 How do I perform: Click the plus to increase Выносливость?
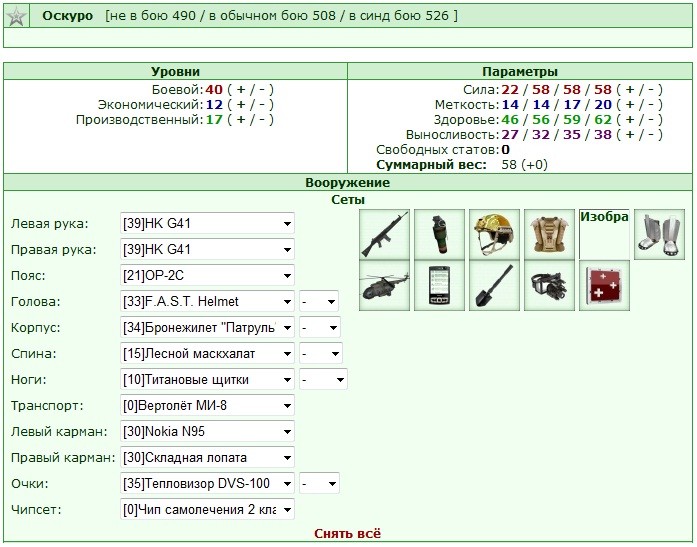pos(630,135)
